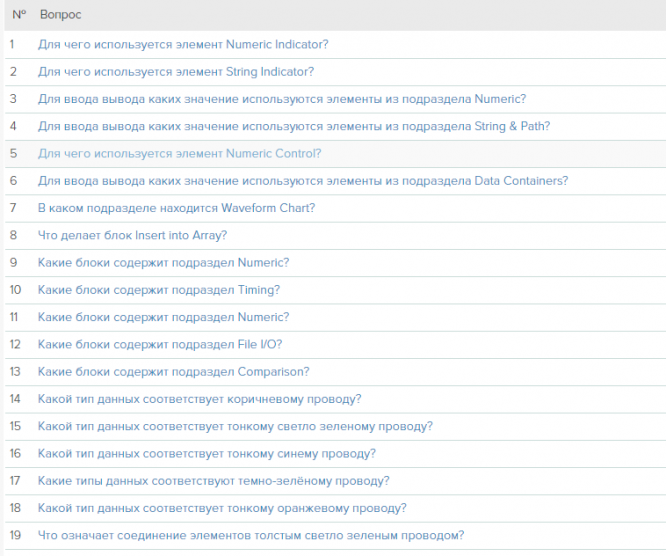Select the Comparison subsection blocks question
The width and height of the screenshot is (666, 556).
174,371
